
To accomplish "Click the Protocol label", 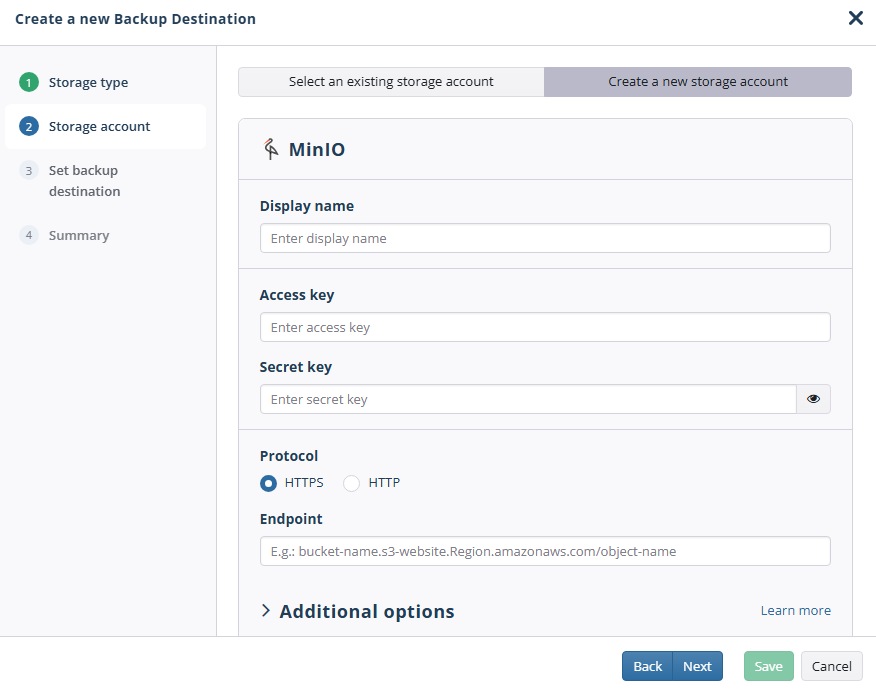I will click(x=289, y=456).
